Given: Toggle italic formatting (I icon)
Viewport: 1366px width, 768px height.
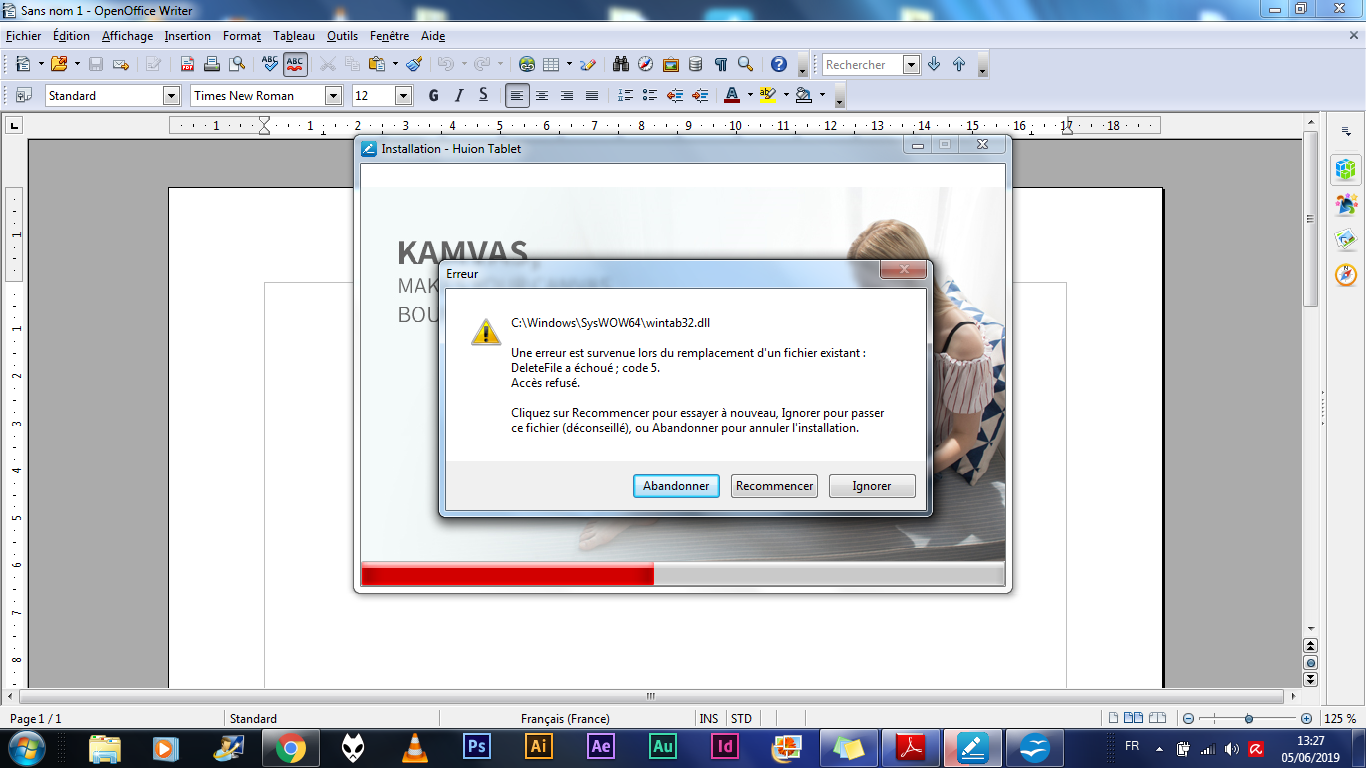Looking at the screenshot, I should tap(459, 96).
